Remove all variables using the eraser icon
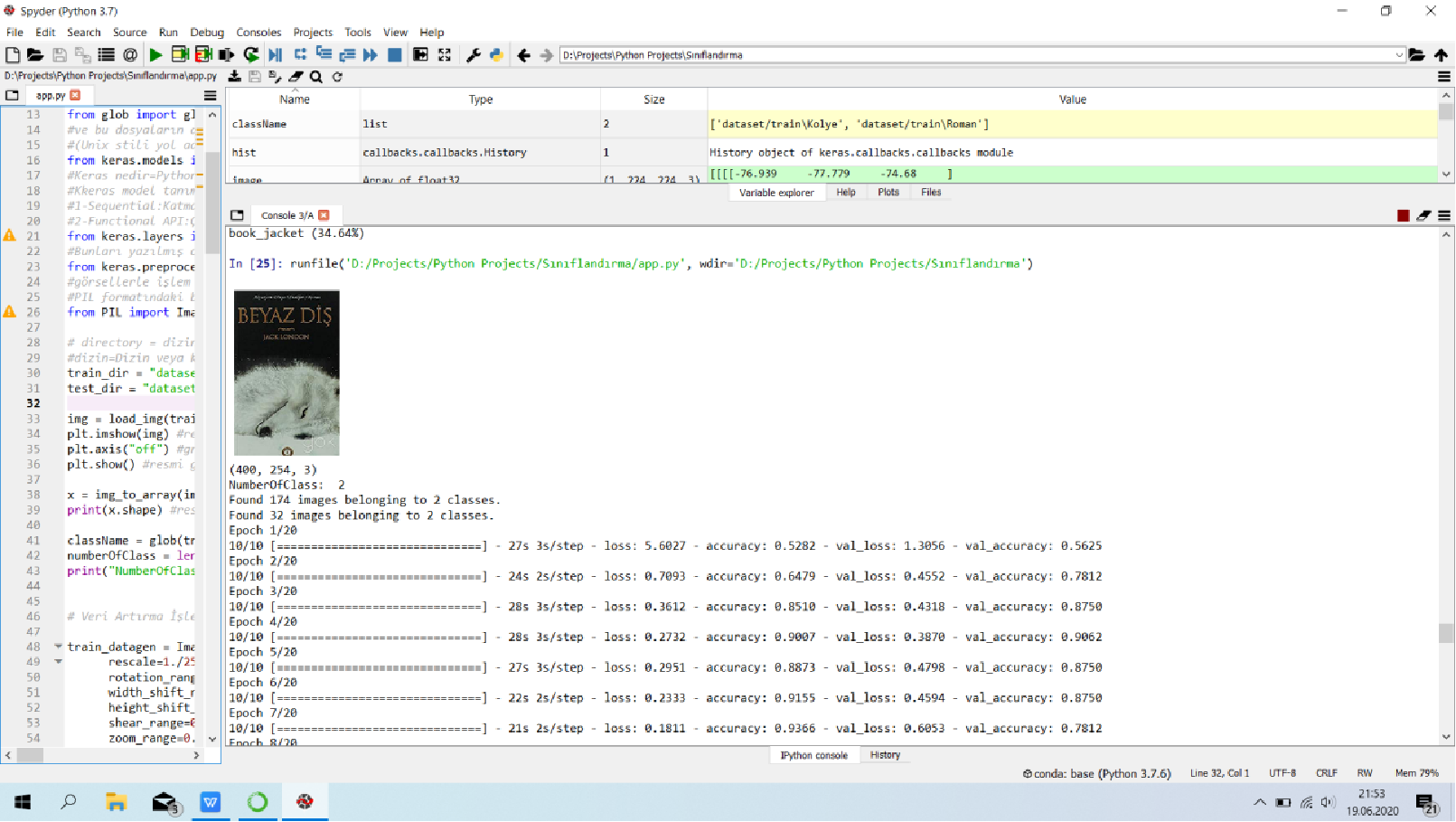The image size is (1456, 822). [x=296, y=77]
